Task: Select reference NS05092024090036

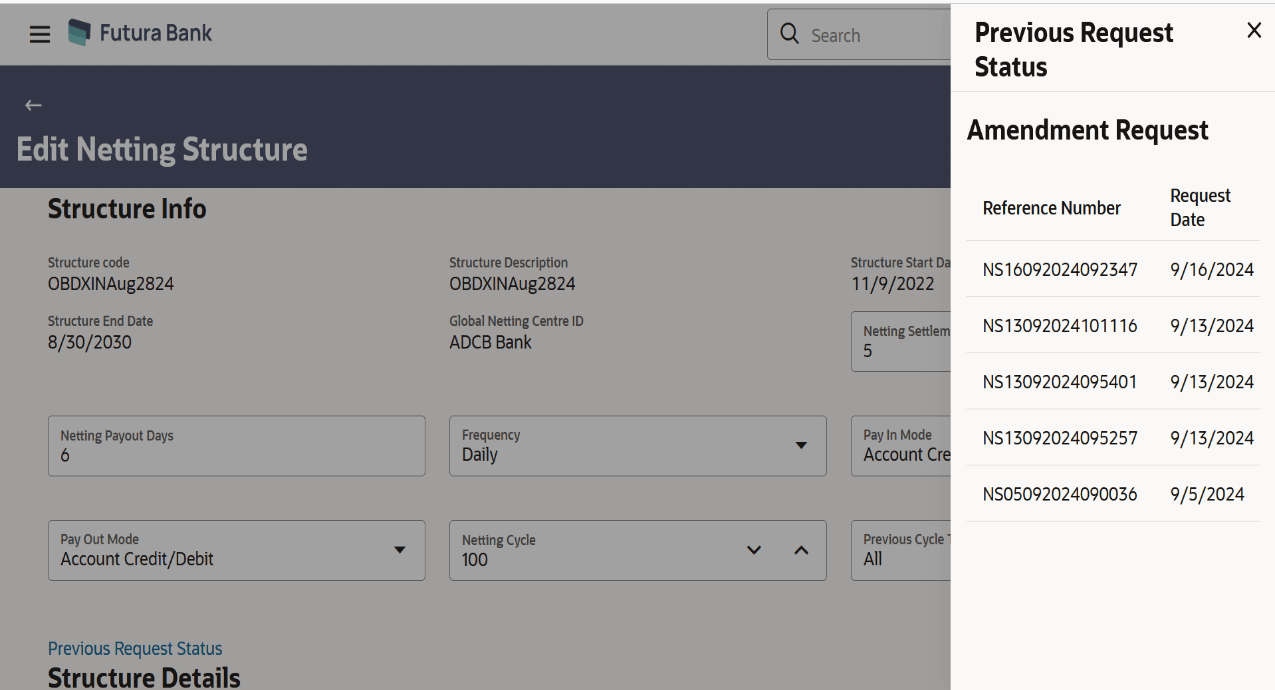Action: click(1060, 493)
